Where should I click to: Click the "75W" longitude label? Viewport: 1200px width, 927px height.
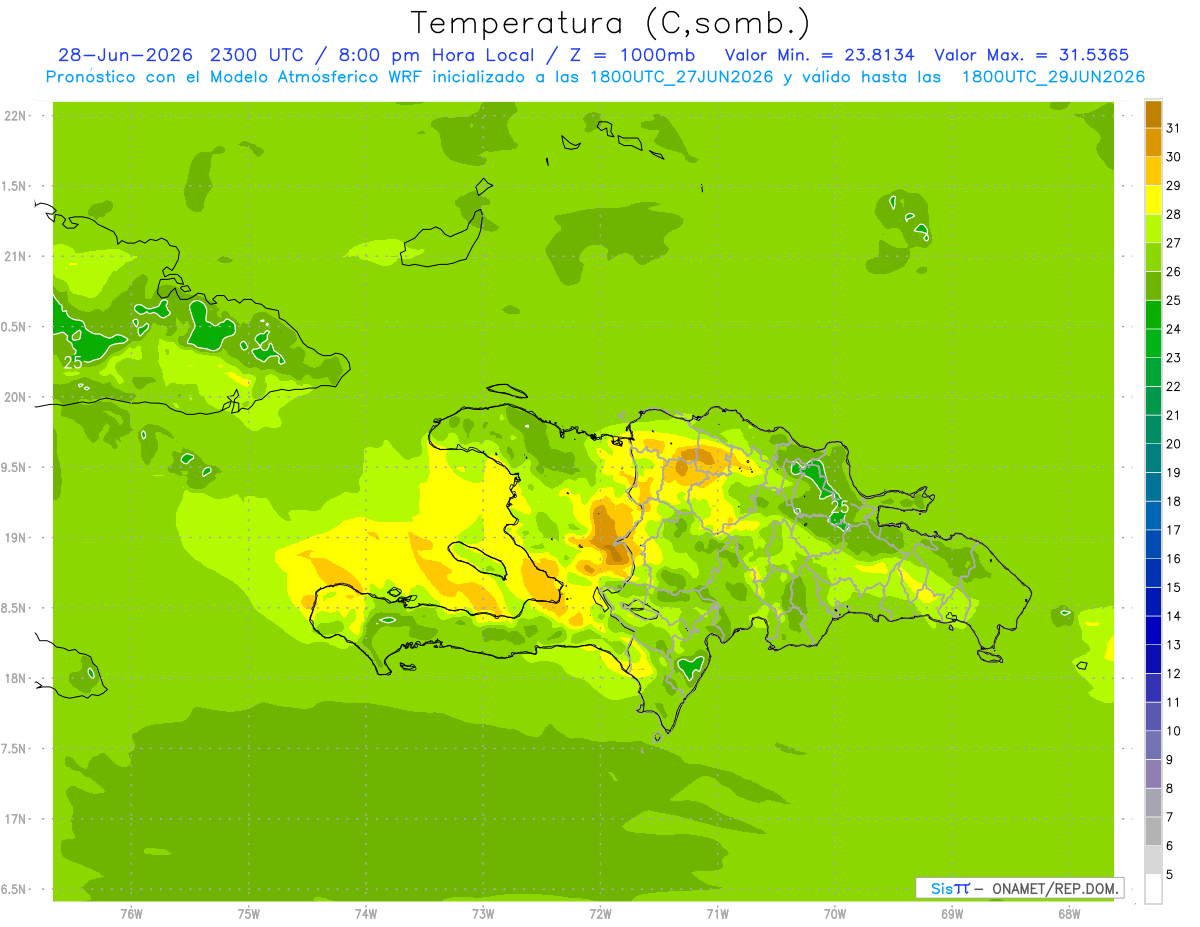(x=249, y=914)
